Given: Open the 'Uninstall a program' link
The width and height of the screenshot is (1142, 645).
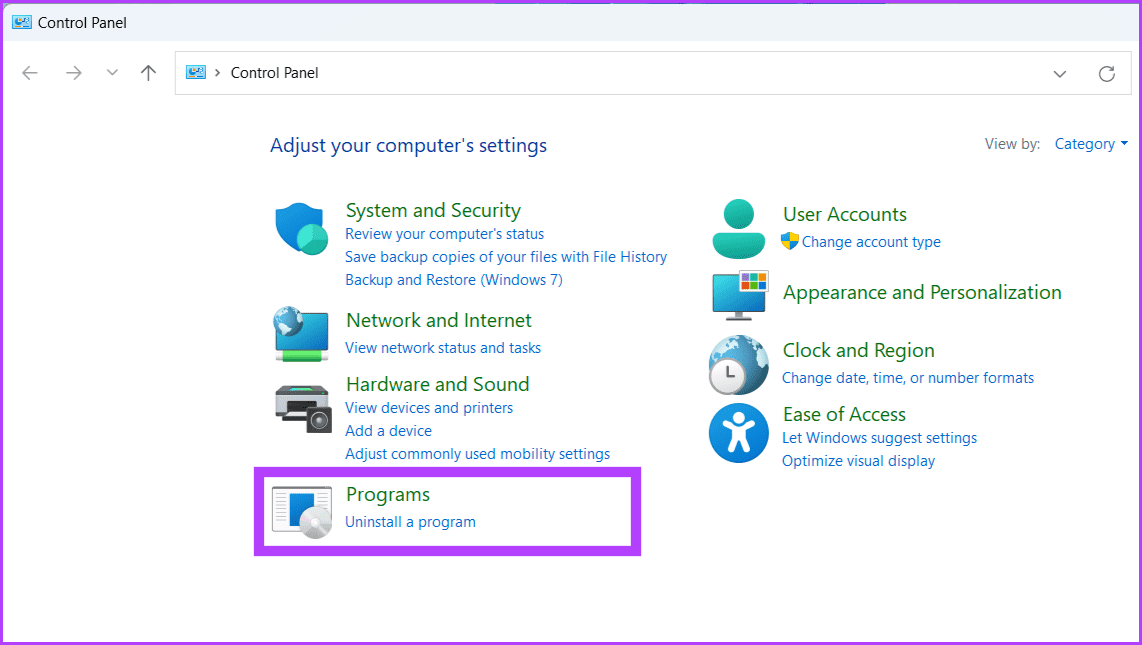Looking at the screenshot, I should pyautogui.click(x=410, y=521).
